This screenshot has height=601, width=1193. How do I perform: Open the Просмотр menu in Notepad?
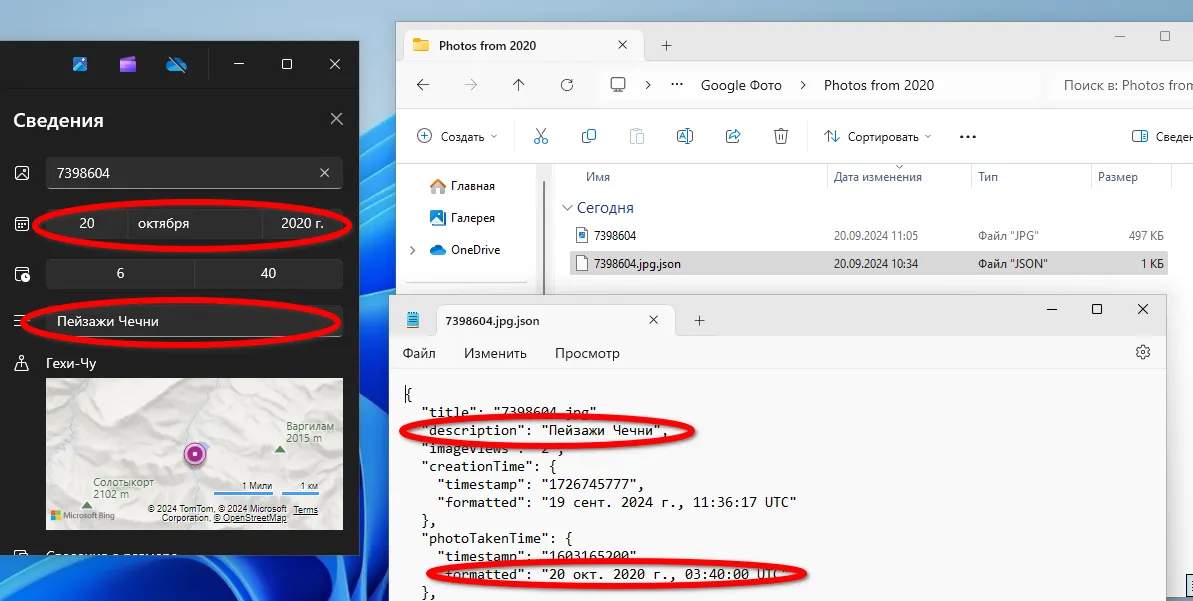point(587,353)
